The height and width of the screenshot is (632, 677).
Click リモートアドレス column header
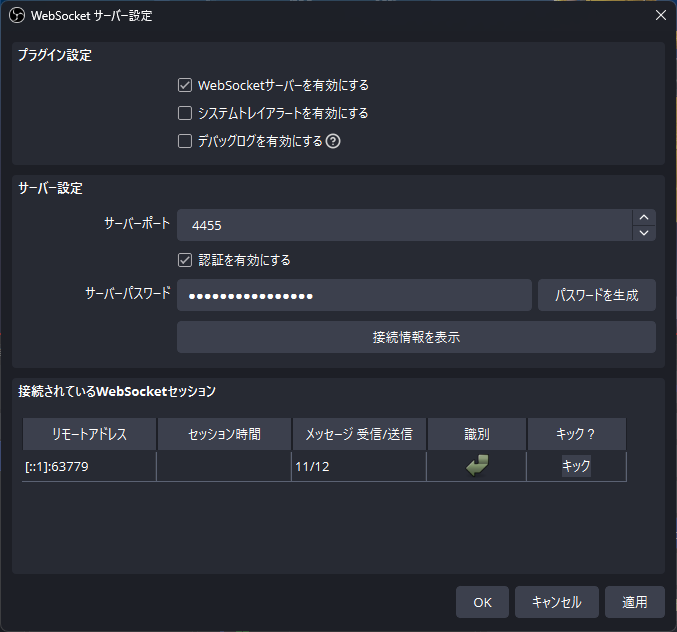[x=89, y=434]
